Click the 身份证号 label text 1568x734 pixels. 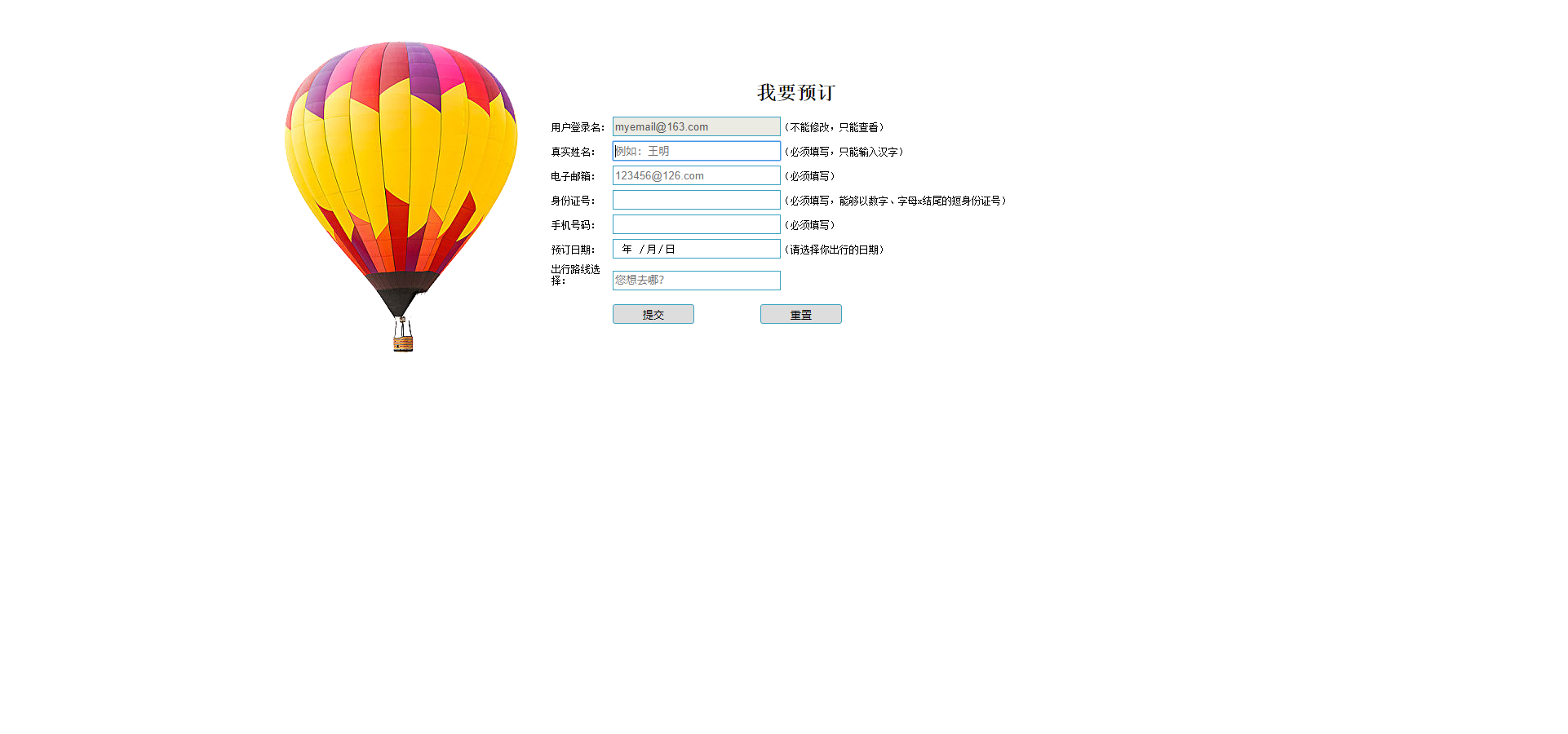[572, 201]
